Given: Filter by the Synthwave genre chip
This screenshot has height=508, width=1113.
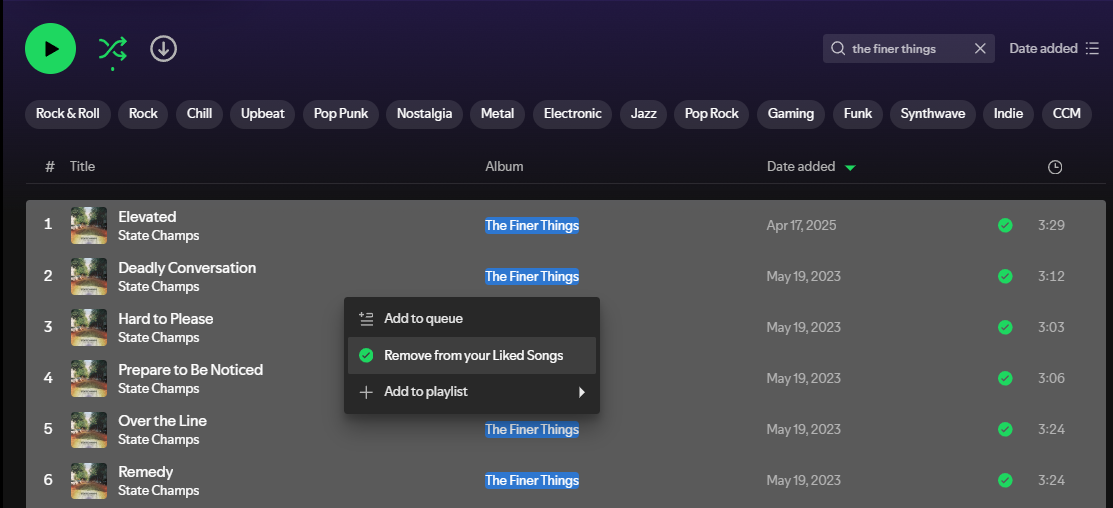Looking at the screenshot, I should pyautogui.click(x=932, y=113).
